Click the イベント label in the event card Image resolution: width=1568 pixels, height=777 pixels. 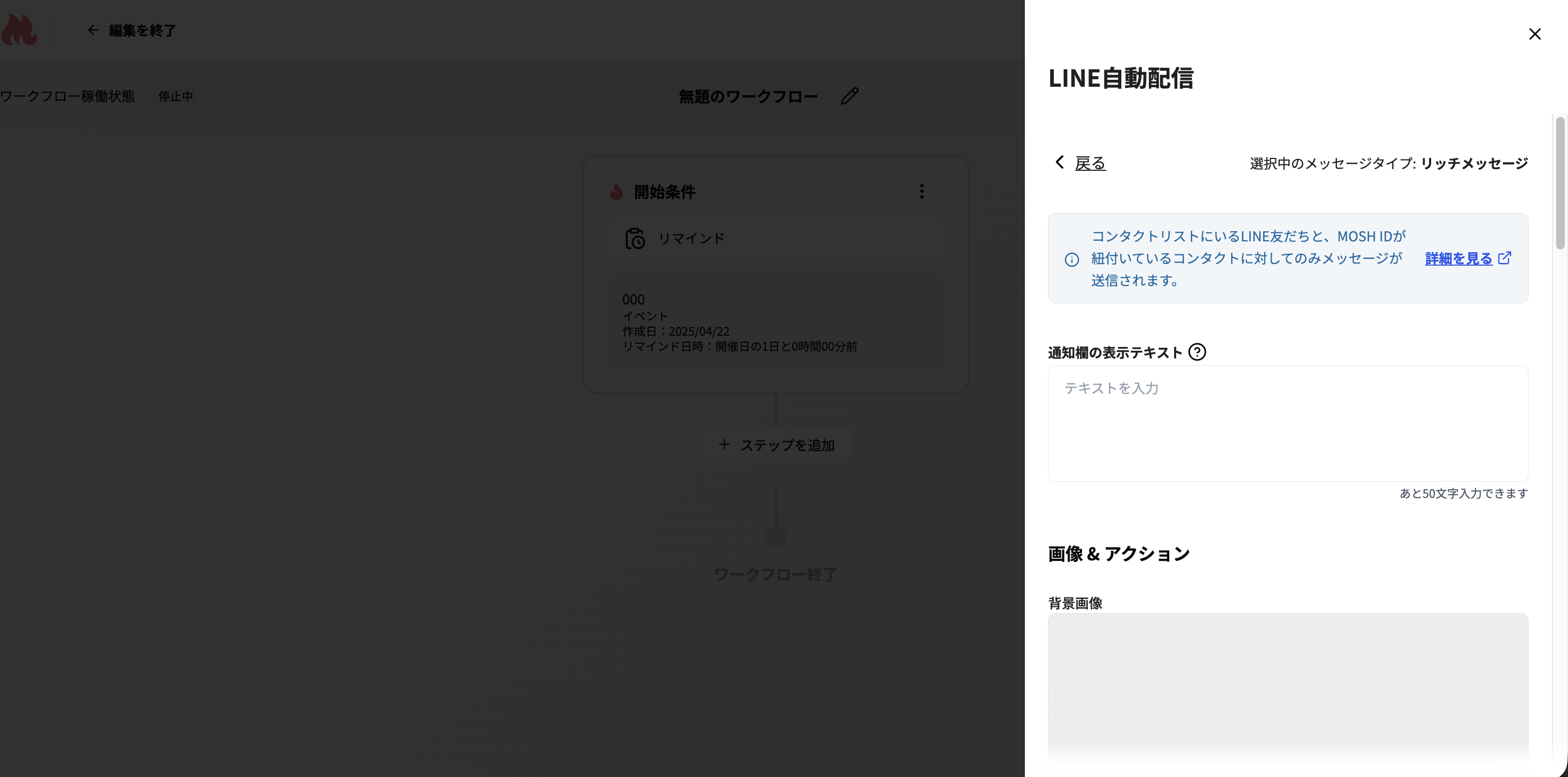coord(644,316)
